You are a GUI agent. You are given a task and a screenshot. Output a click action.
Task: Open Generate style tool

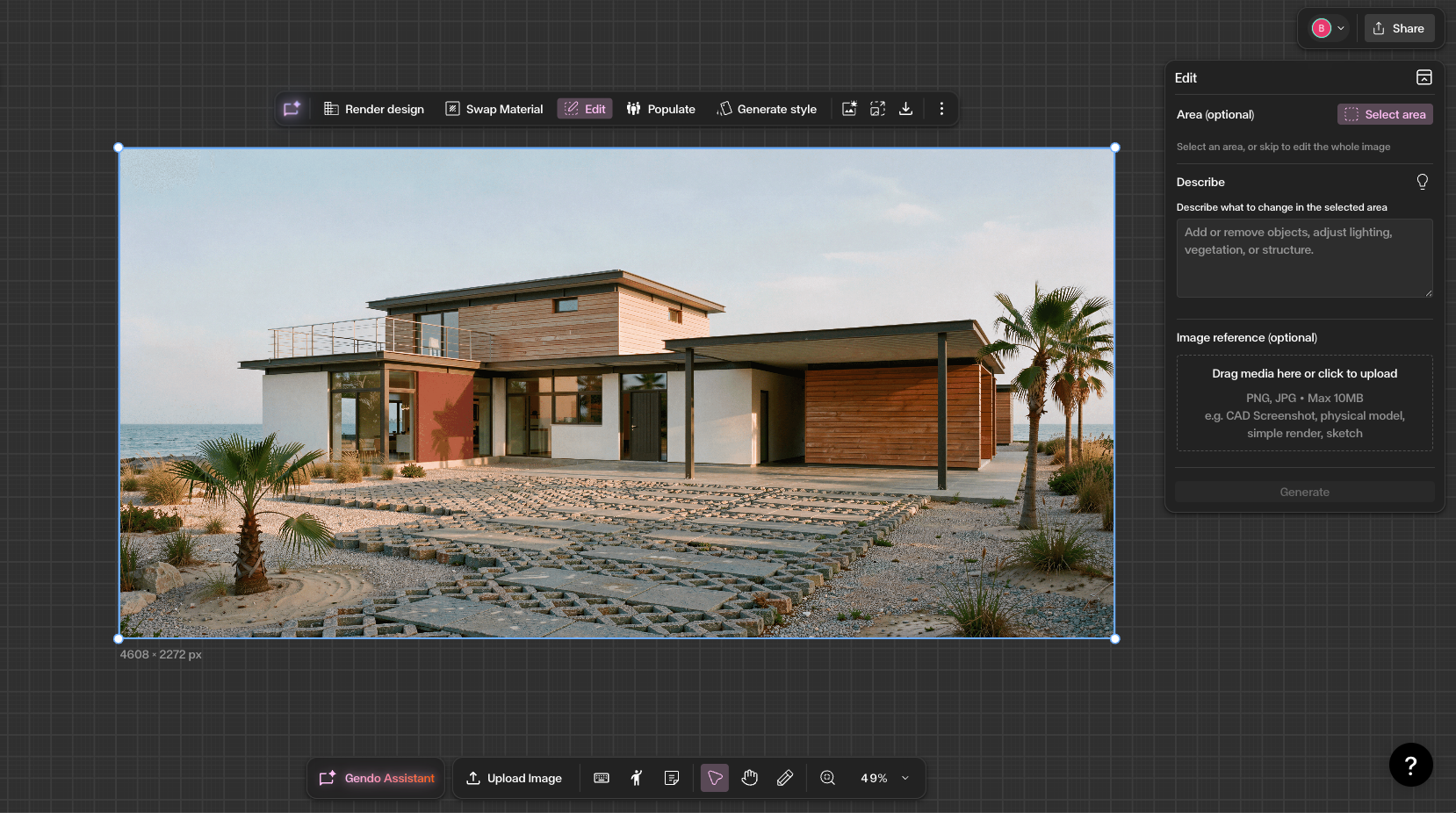(767, 109)
